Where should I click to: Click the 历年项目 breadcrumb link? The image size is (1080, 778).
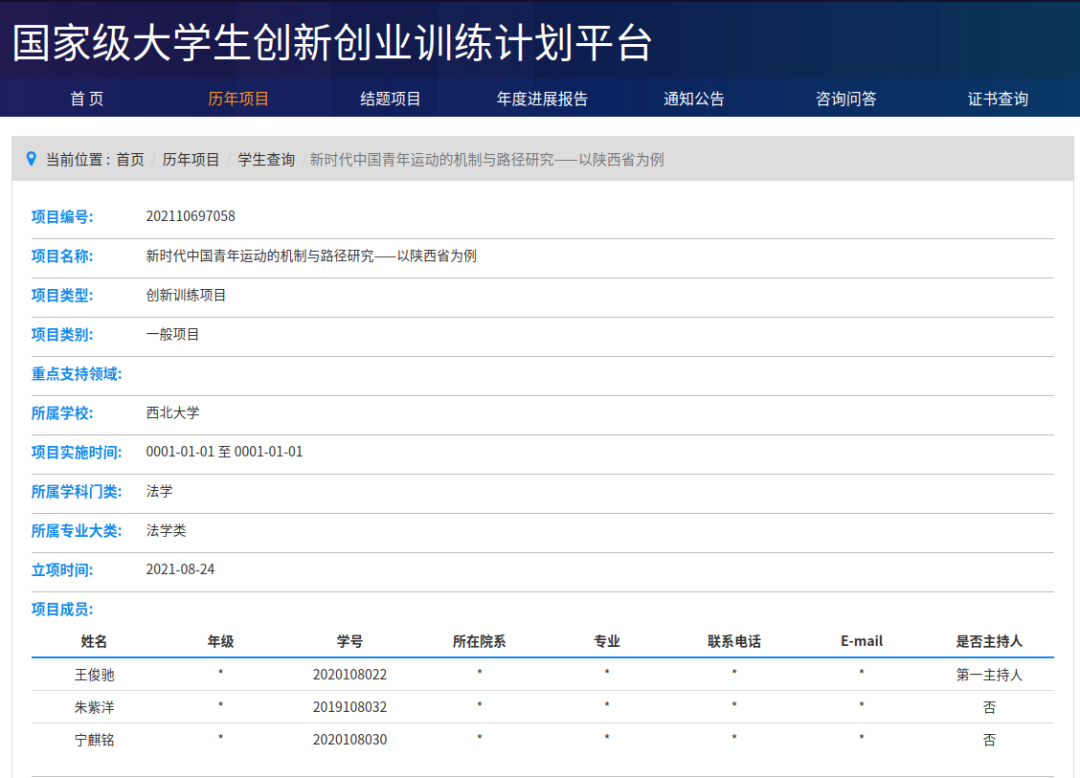[x=191, y=160]
